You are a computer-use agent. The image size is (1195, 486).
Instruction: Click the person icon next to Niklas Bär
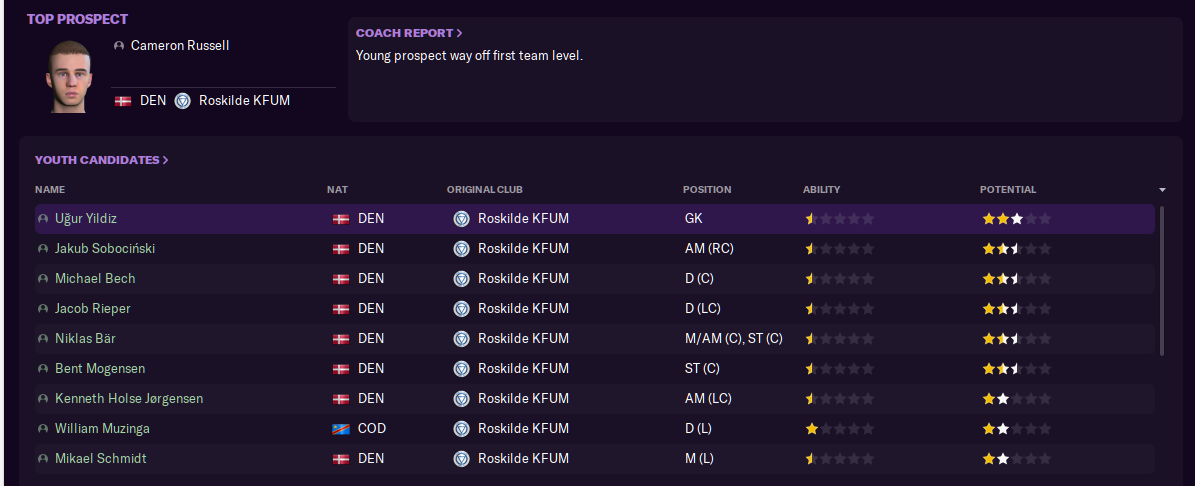pos(43,338)
